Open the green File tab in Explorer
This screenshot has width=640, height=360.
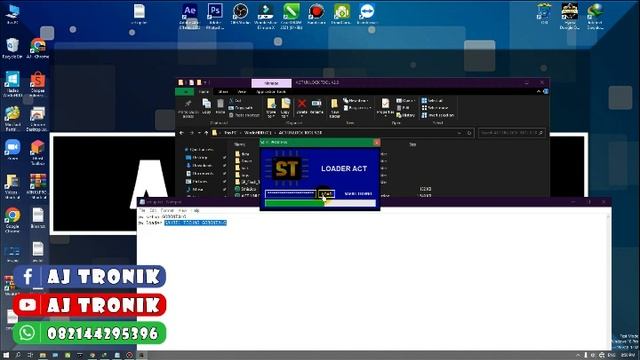[184, 91]
